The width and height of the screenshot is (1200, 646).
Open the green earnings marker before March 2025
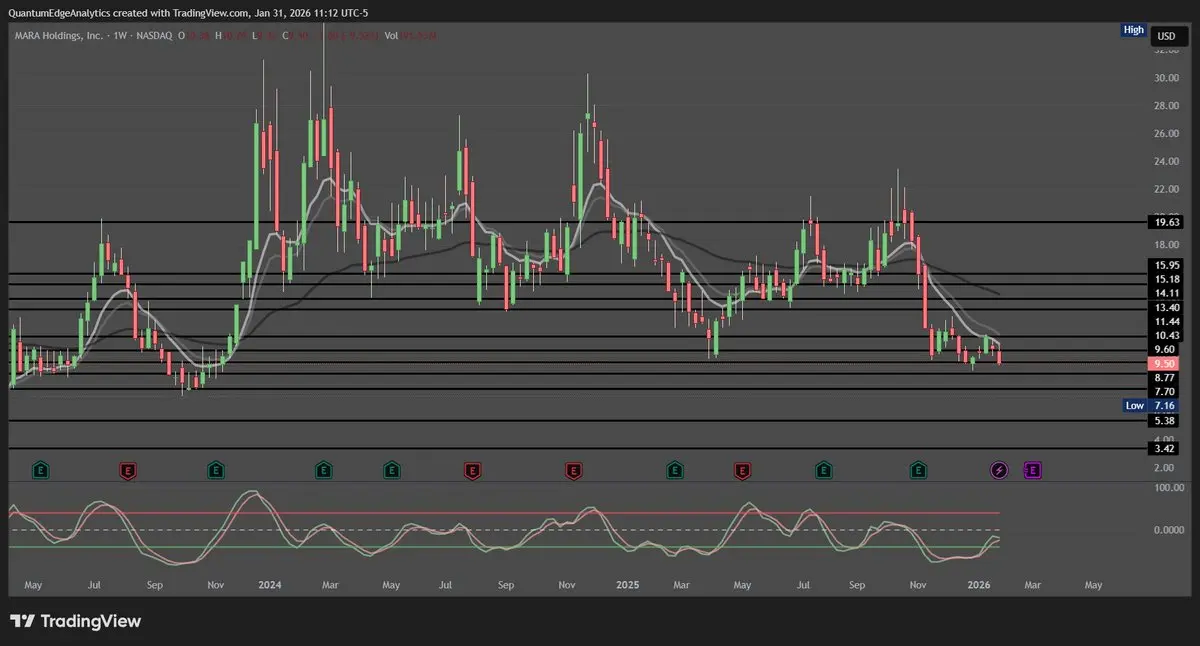click(x=675, y=469)
